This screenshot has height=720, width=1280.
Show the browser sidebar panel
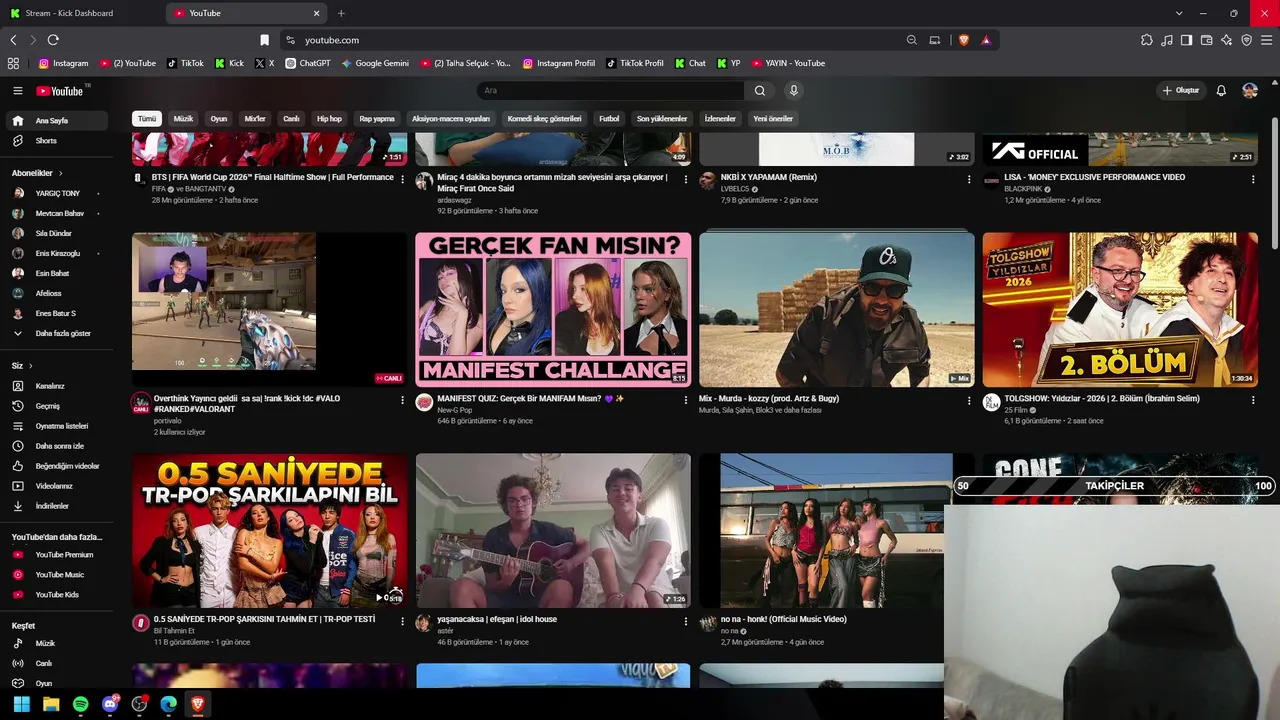[x=1186, y=40]
